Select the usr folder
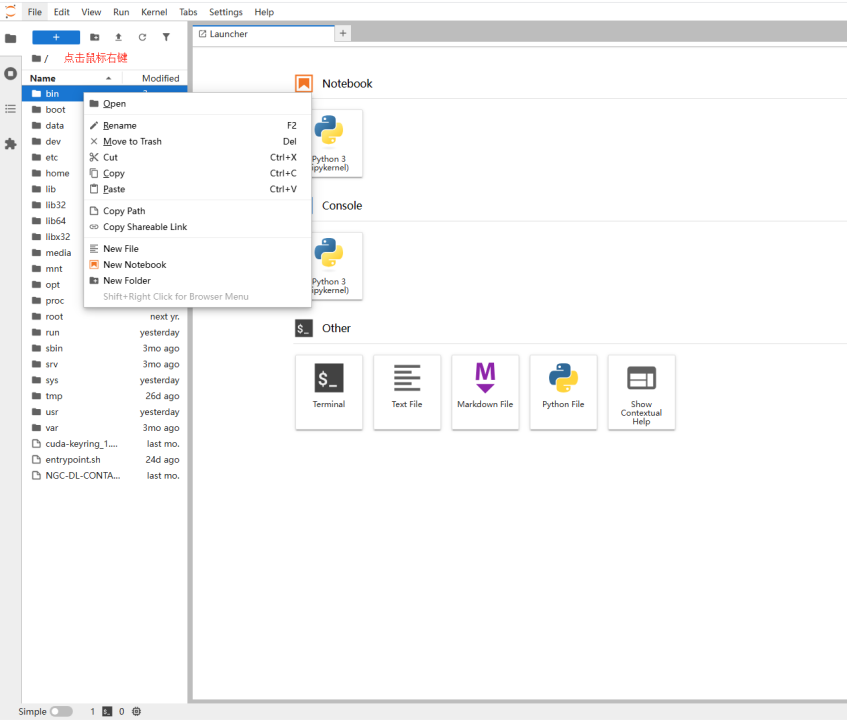Image resolution: width=847 pixels, height=720 pixels. pyautogui.click(x=105, y=412)
